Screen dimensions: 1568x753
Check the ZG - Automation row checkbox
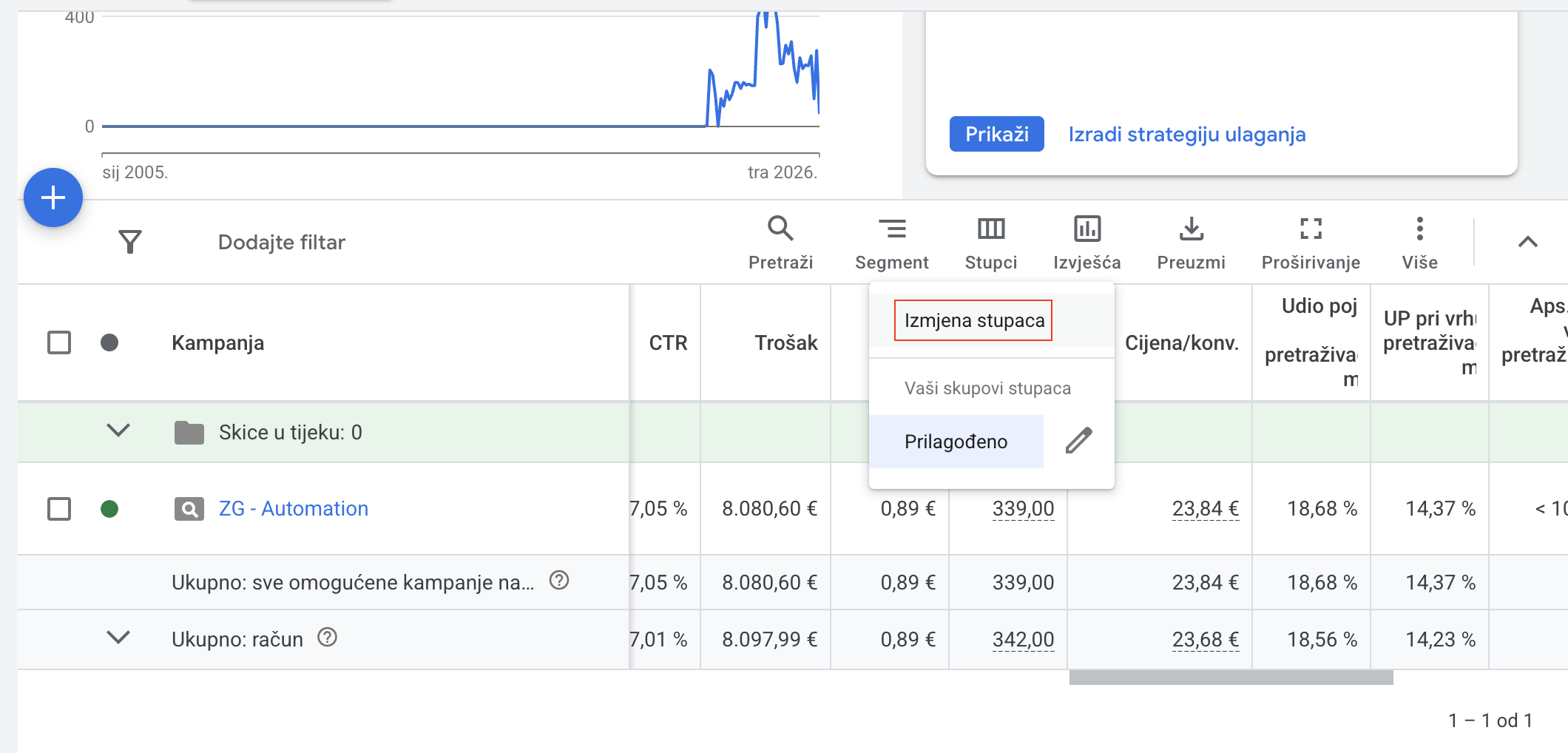pos(59,509)
